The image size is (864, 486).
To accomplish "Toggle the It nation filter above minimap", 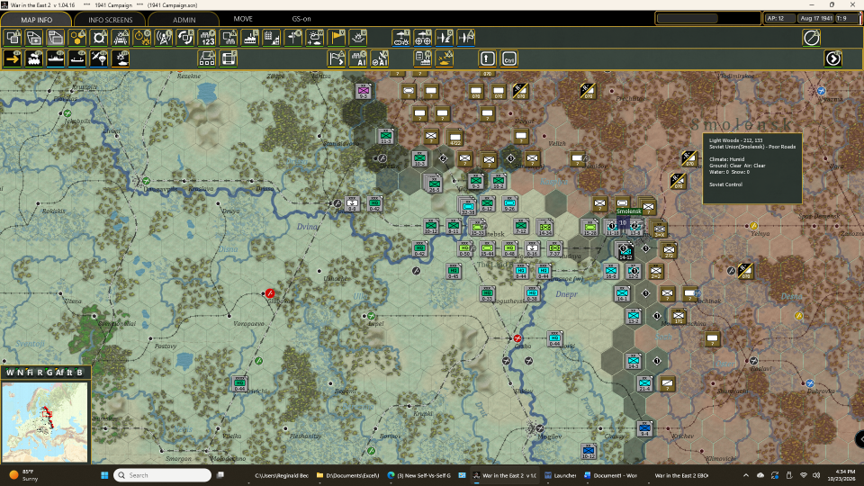I will coord(69,372).
